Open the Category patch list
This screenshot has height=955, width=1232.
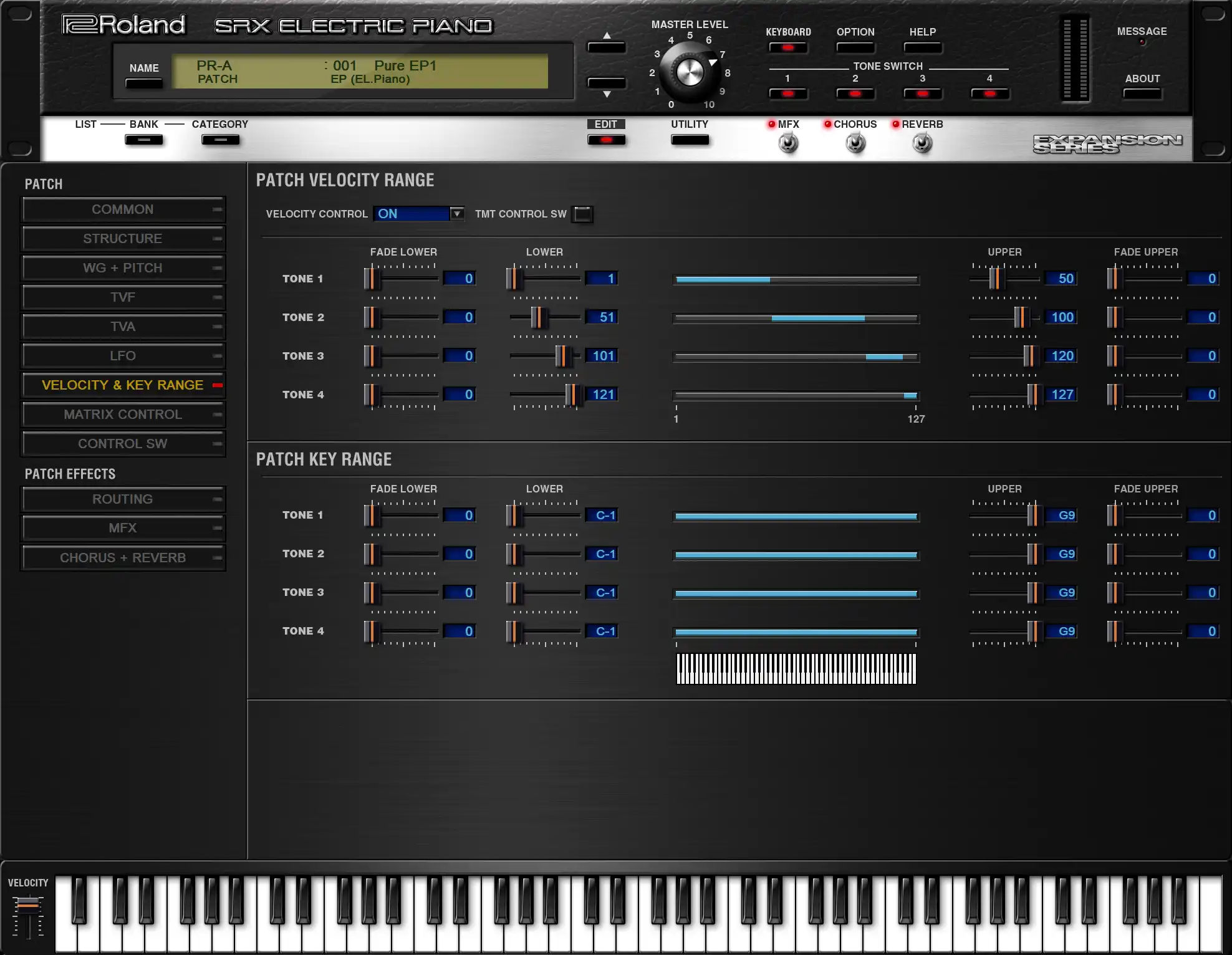[x=220, y=140]
